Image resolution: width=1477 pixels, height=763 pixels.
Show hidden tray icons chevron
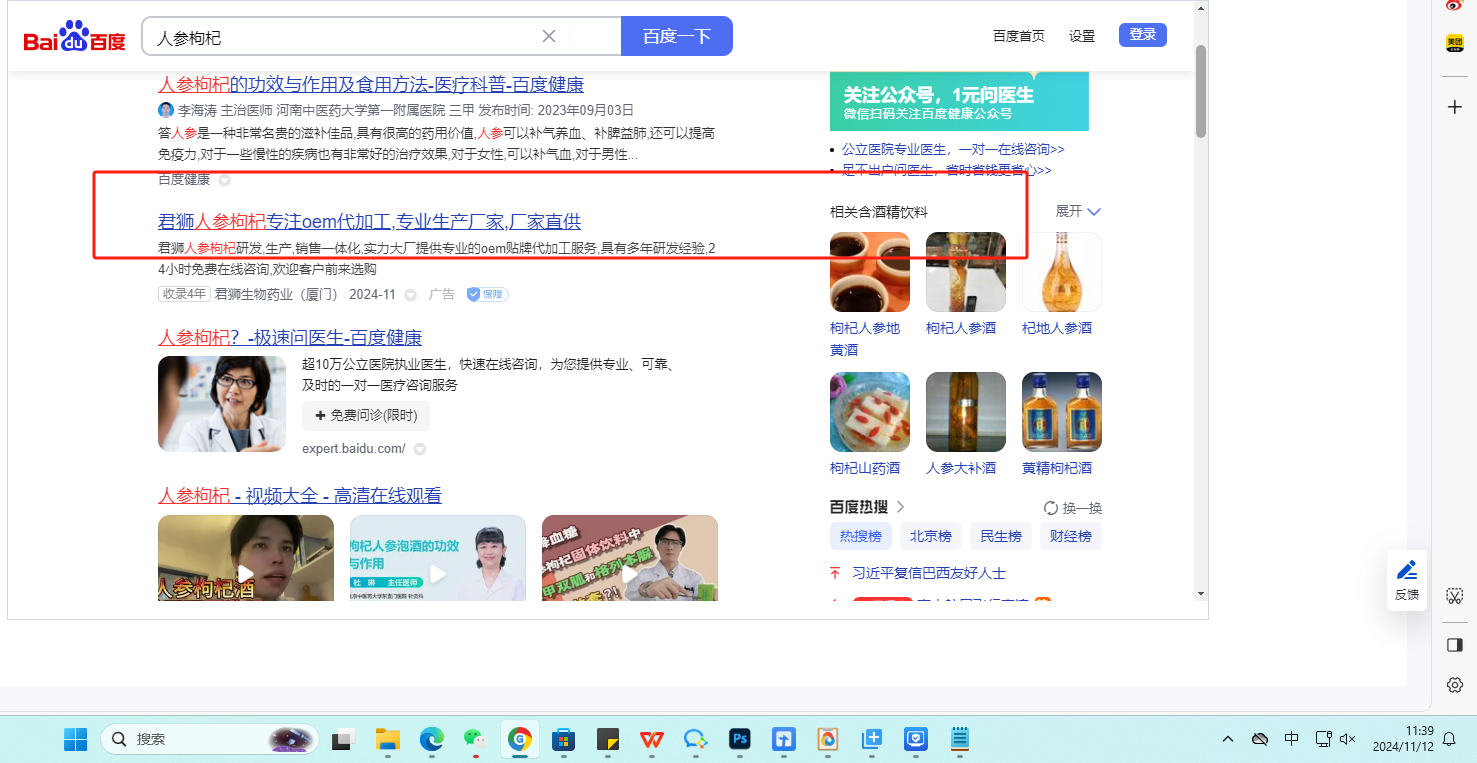[x=1228, y=739]
